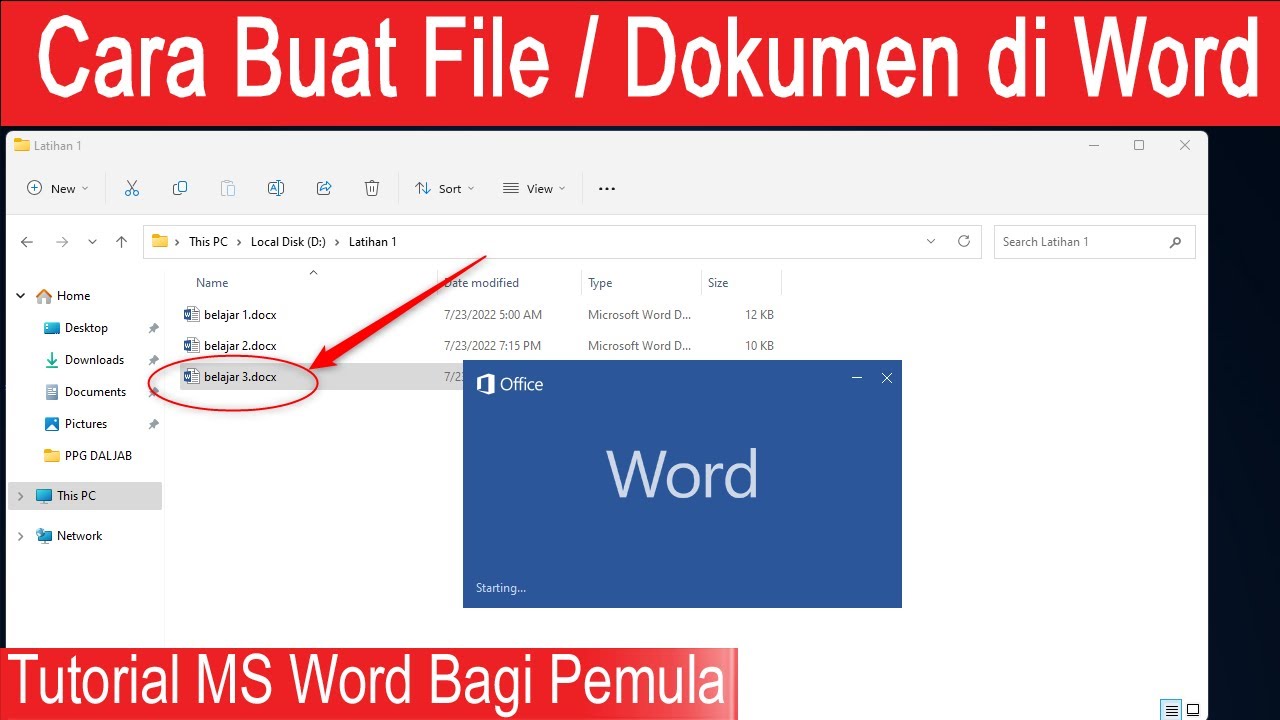Select Home in navigation pane
The width and height of the screenshot is (1280, 720).
pyautogui.click(x=73, y=296)
